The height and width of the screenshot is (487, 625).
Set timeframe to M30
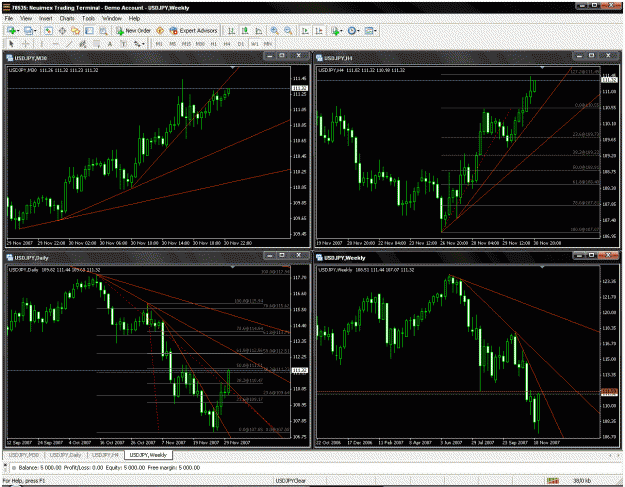click(200, 44)
